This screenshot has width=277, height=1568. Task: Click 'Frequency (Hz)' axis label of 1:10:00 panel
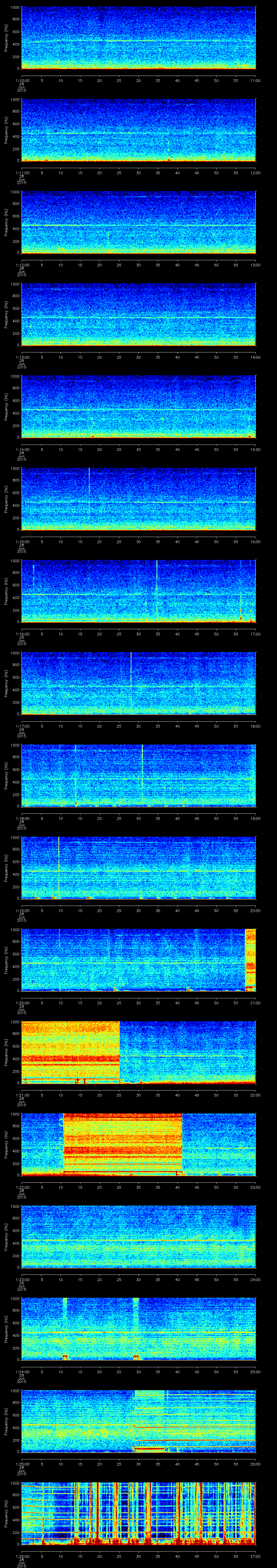[x=6, y=38]
